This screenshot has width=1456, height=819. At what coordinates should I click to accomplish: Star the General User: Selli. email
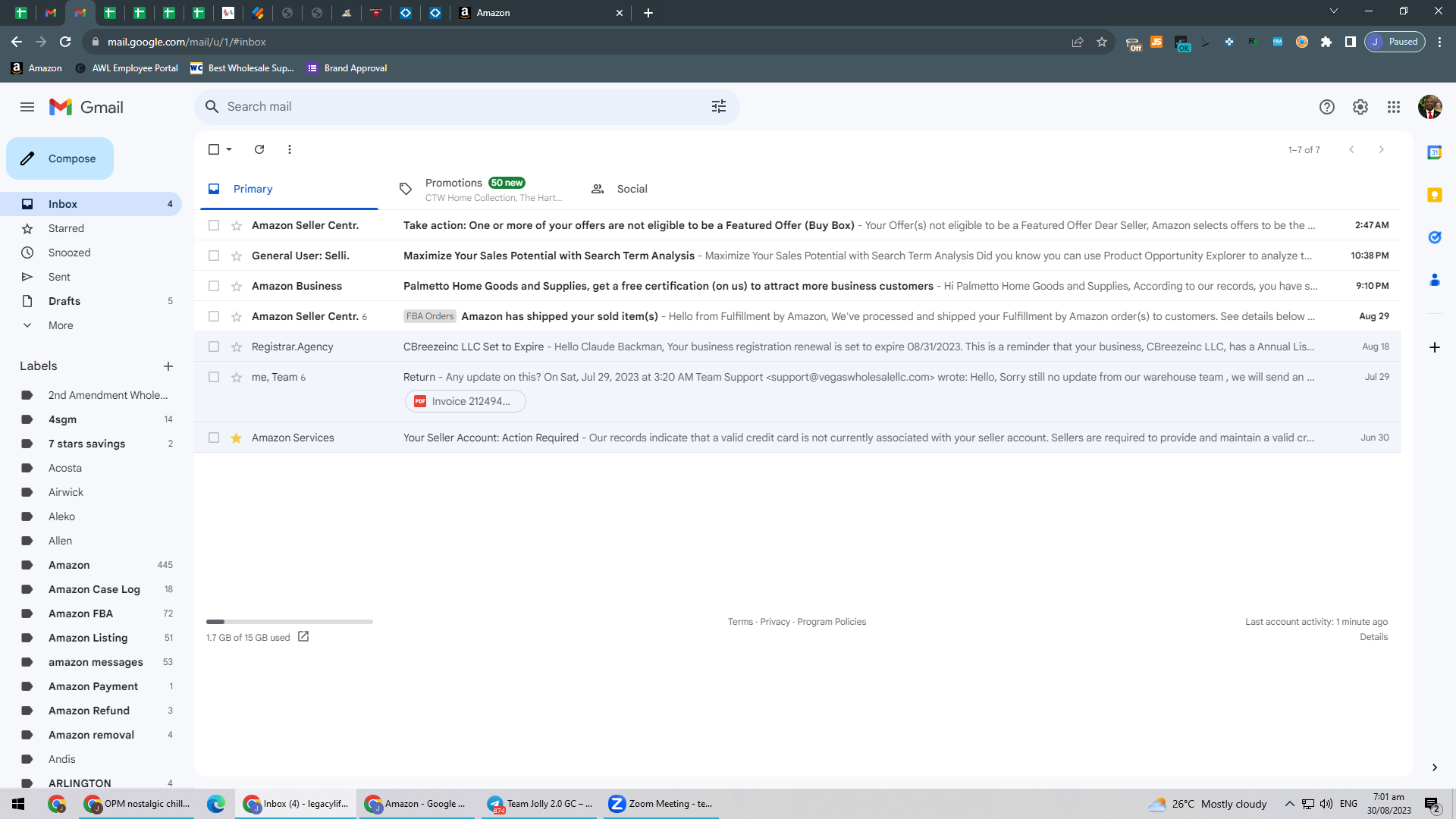coord(237,256)
